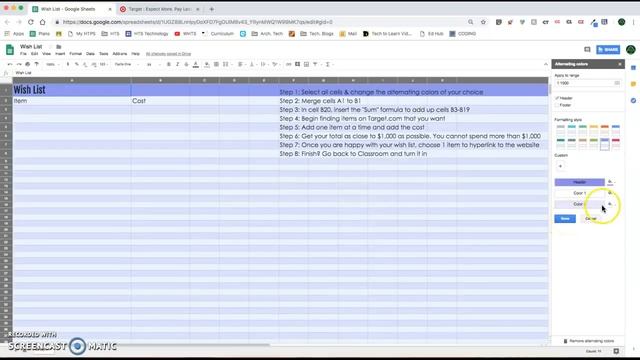
Task: Select the red default formatting style
Action: pos(616,144)
